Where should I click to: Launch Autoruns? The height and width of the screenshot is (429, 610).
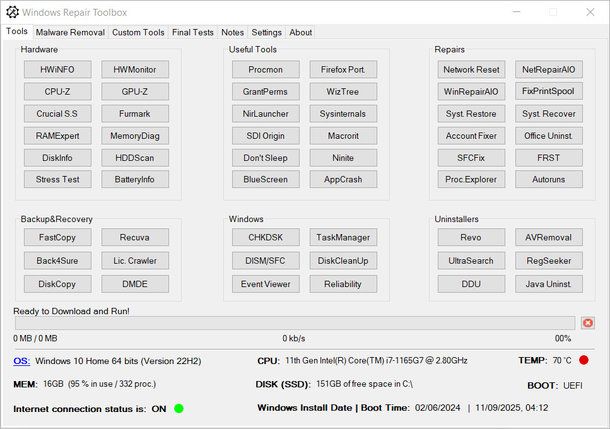click(549, 179)
